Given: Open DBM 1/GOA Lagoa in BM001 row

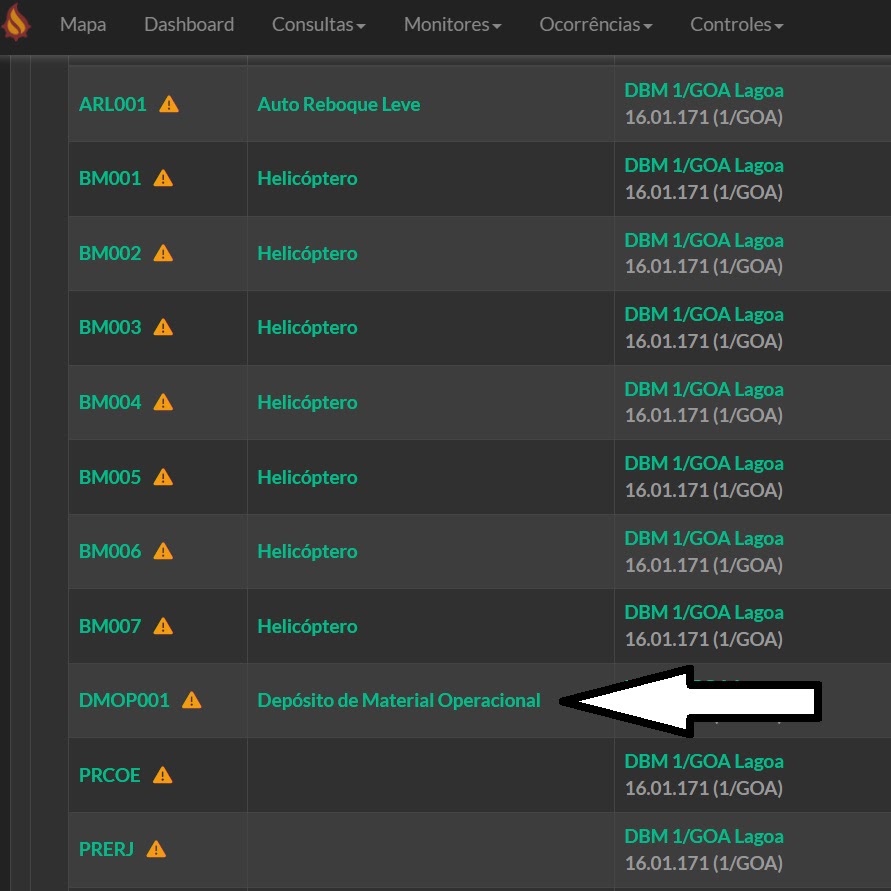Looking at the screenshot, I should [703, 165].
